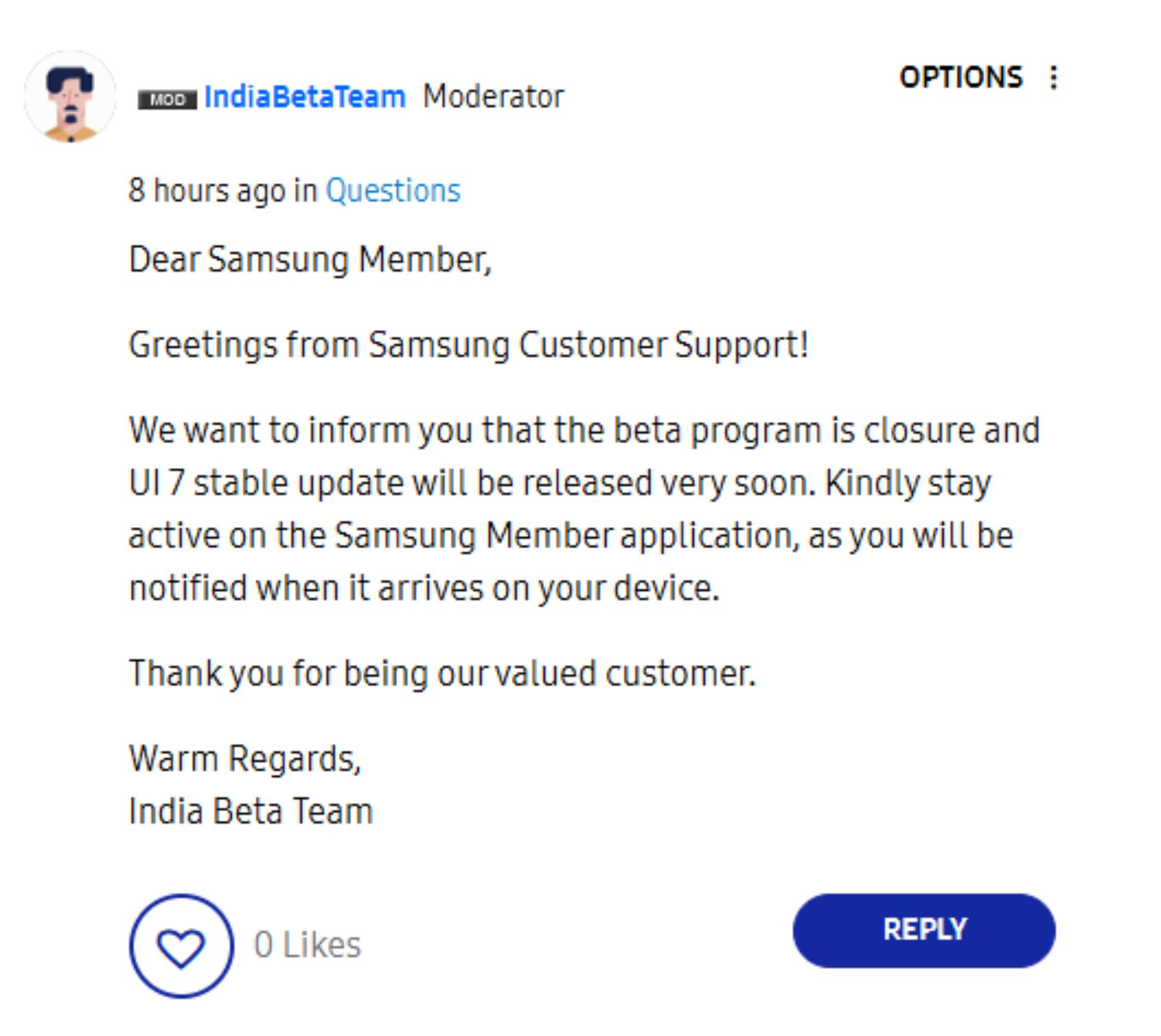
Task: Click the "UI 7 stable update" text line
Action: coord(560,483)
